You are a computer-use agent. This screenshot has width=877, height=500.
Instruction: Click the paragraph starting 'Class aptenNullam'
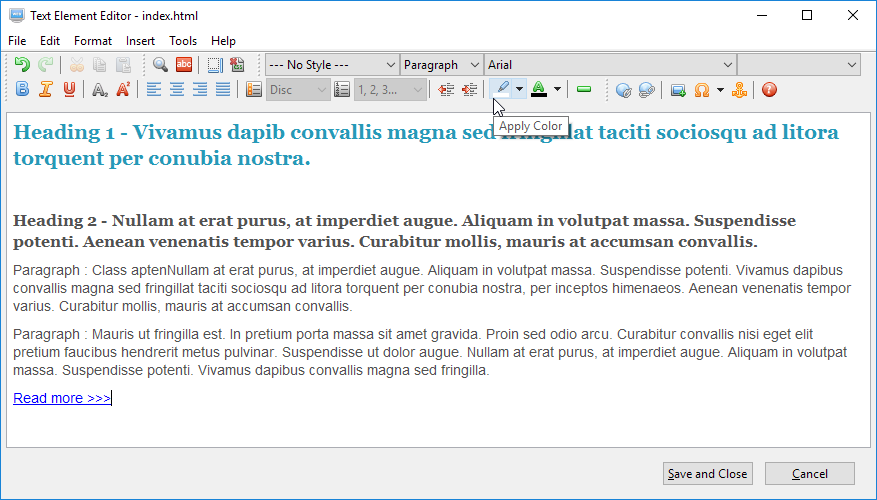[432, 288]
